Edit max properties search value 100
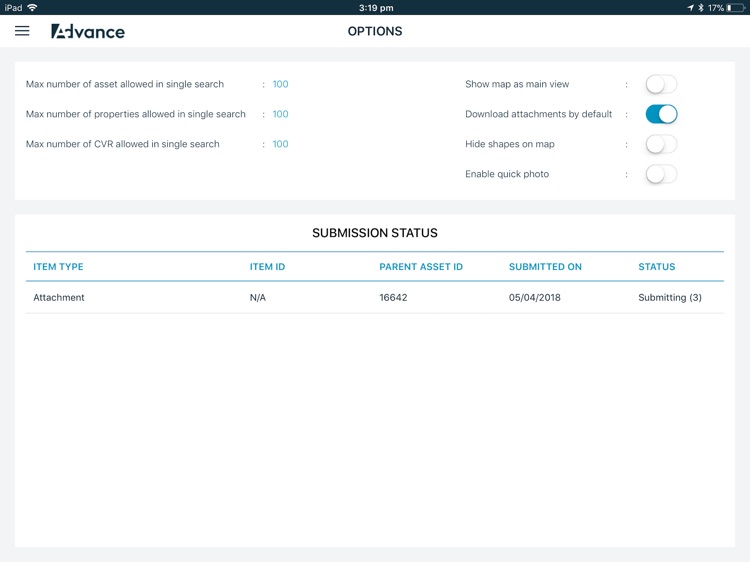Screen dimensions: 750x562 (x=280, y=114)
